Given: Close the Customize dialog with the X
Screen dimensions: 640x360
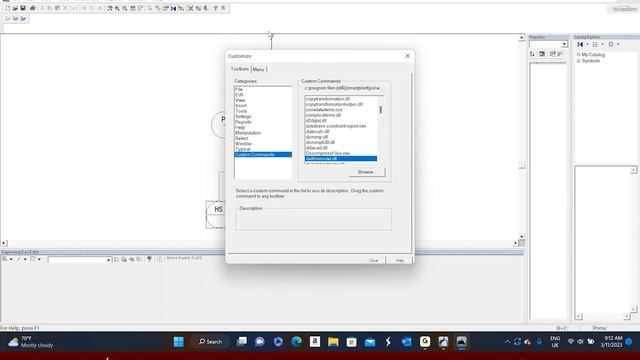Looking at the screenshot, I should pyautogui.click(x=407, y=56).
